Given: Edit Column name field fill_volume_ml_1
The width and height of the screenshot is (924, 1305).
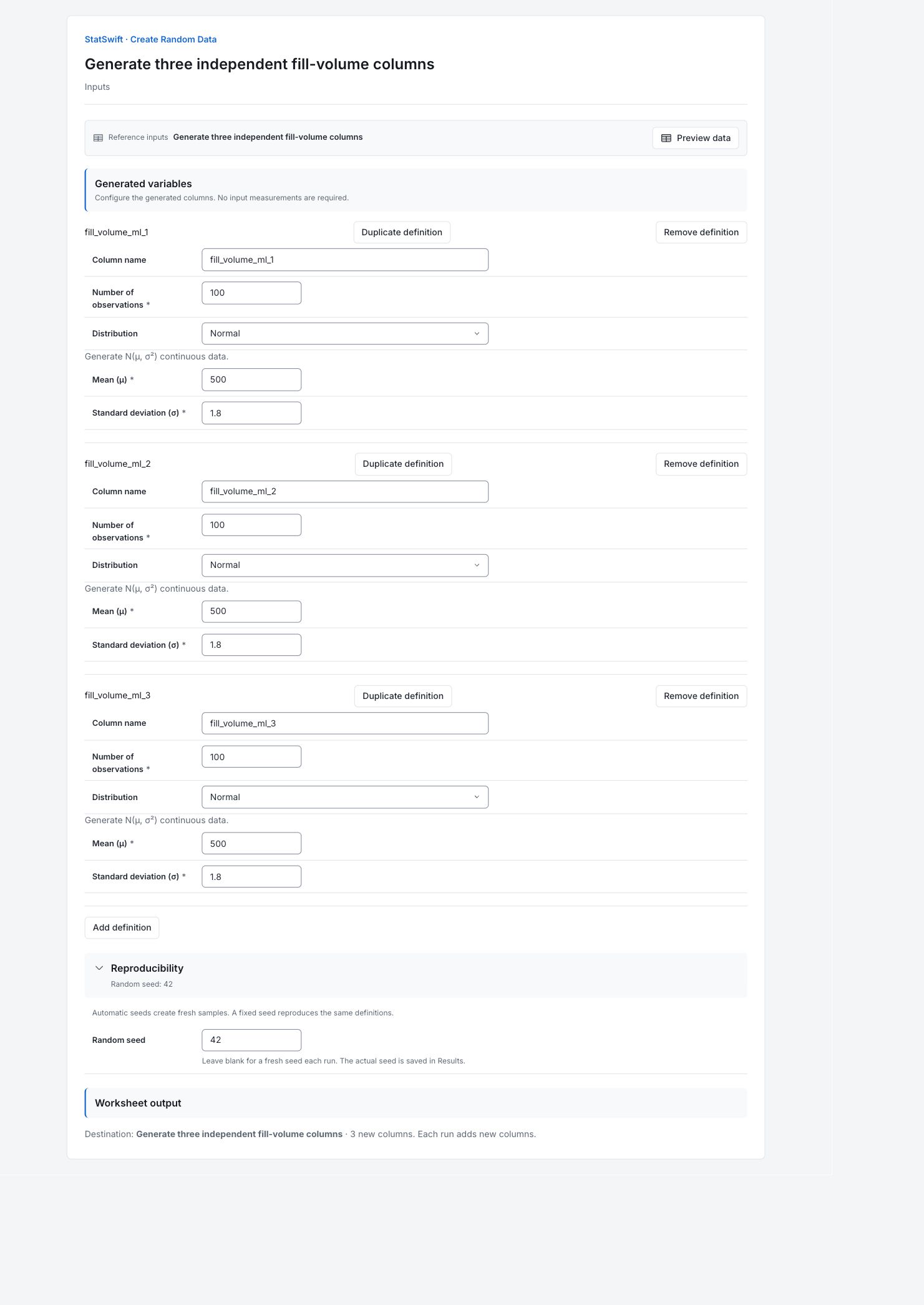Looking at the screenshot, I should click(x=345, y=260).
